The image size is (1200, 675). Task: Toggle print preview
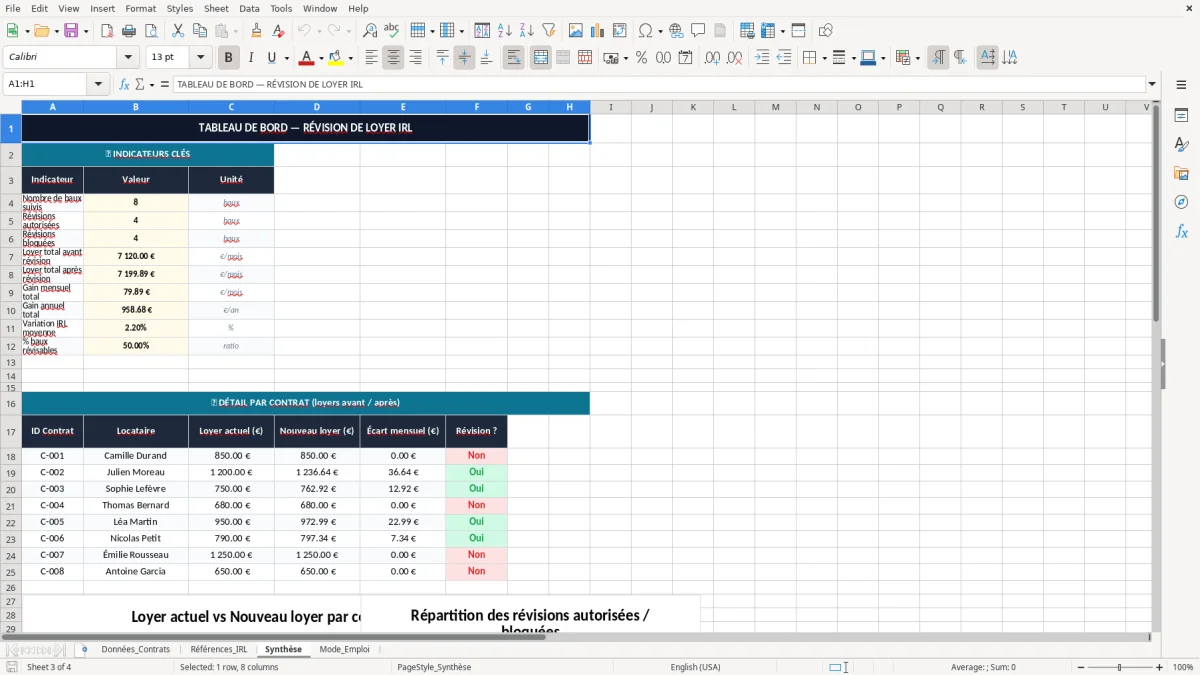(x=150, y=31)
